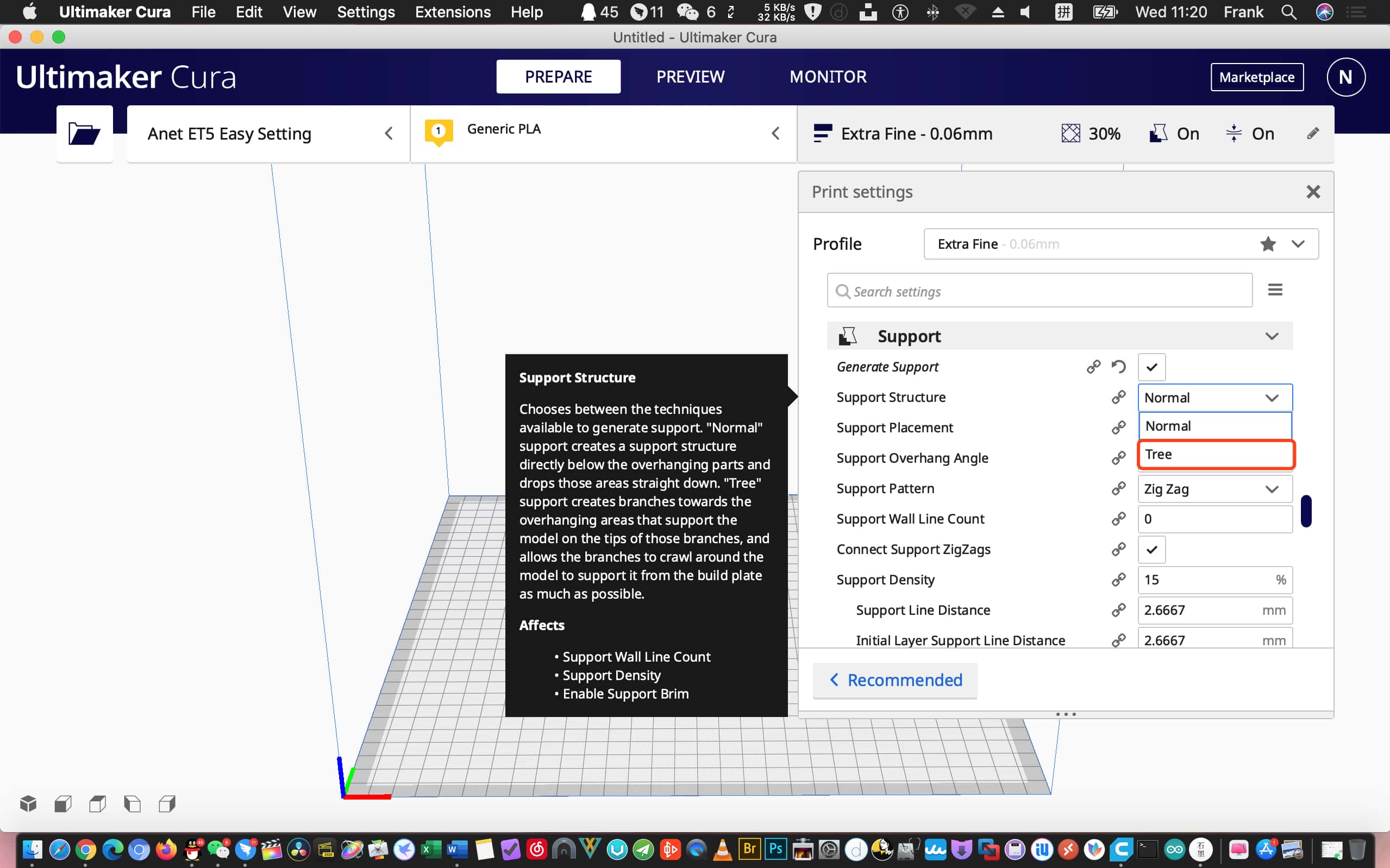Click the Marketplace button
Viewport: 1390px width, 868px height.
1256,77
